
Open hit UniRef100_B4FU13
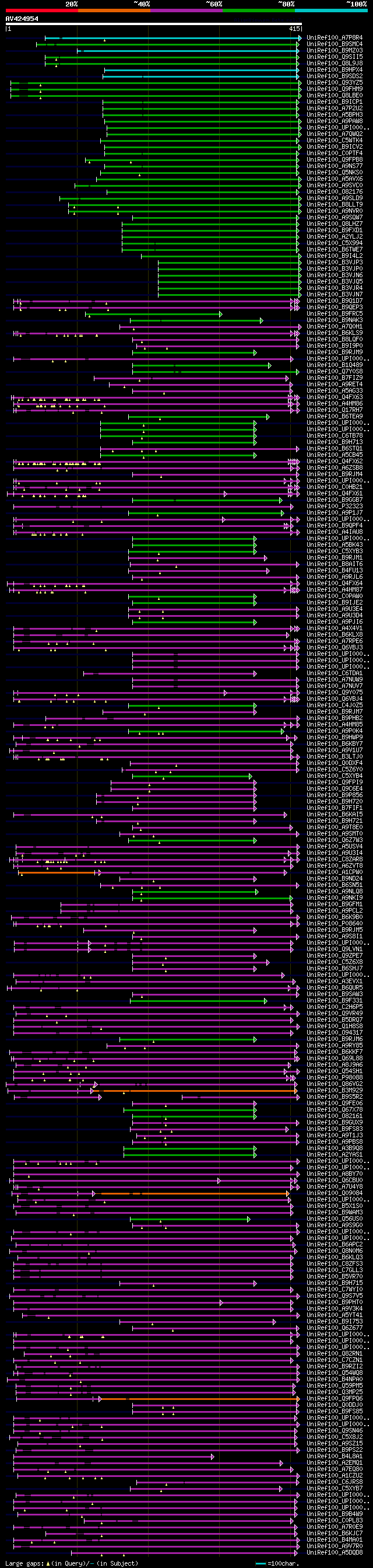(x=335, y=570)
